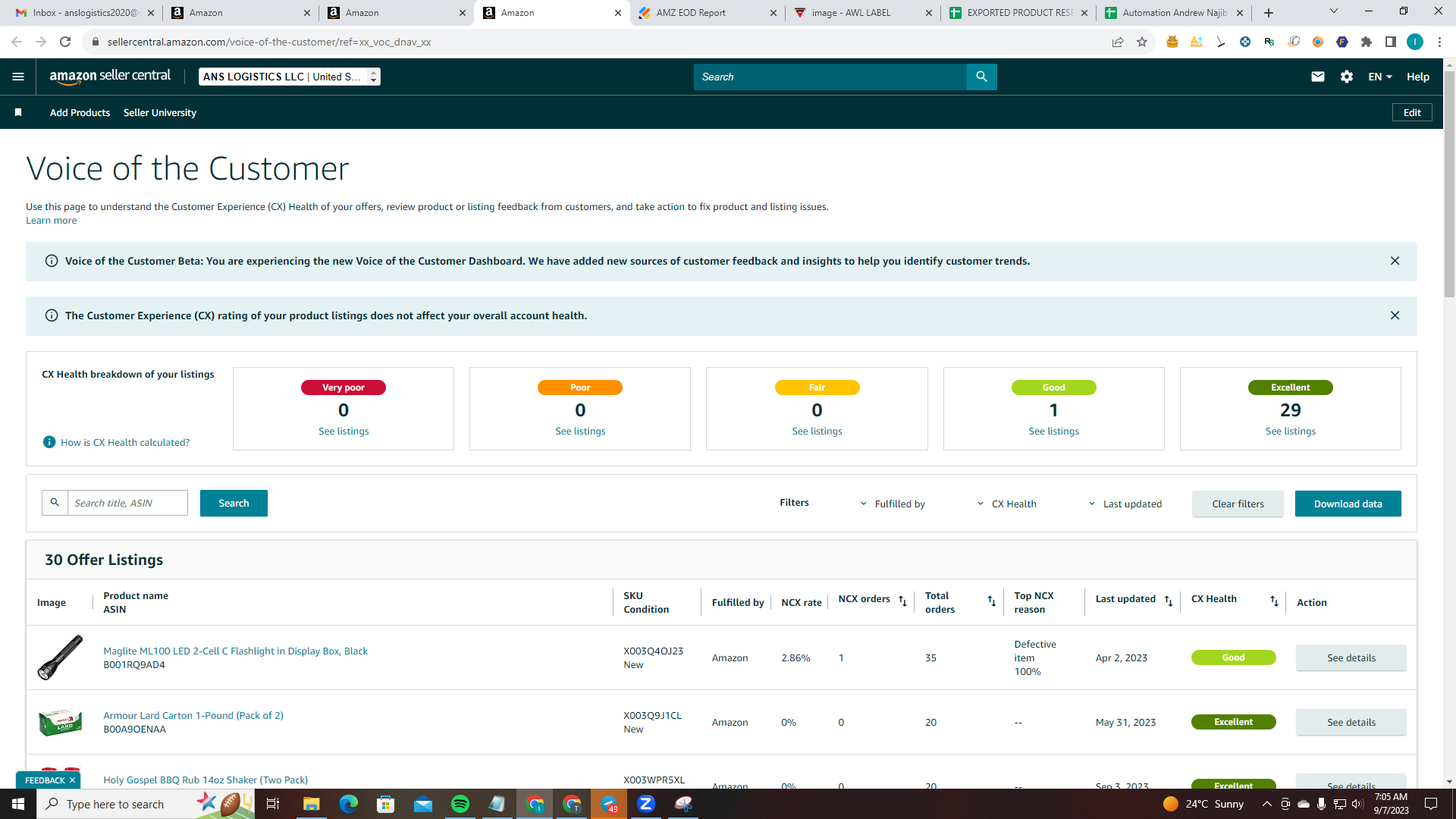Sort listings by CX Health
1456x819 pixels.
coord(1274,601)
